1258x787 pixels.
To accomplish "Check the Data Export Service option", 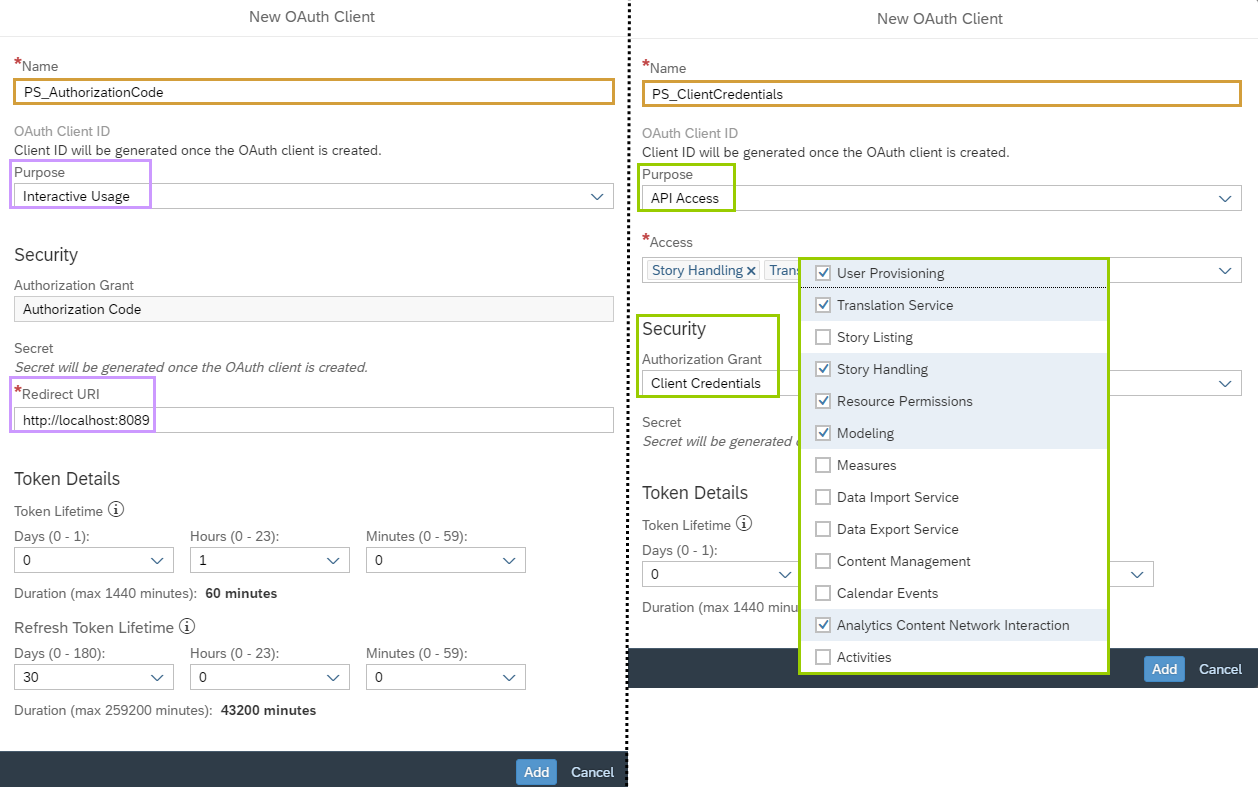I will pyautogui.click(x=823, y=529).
